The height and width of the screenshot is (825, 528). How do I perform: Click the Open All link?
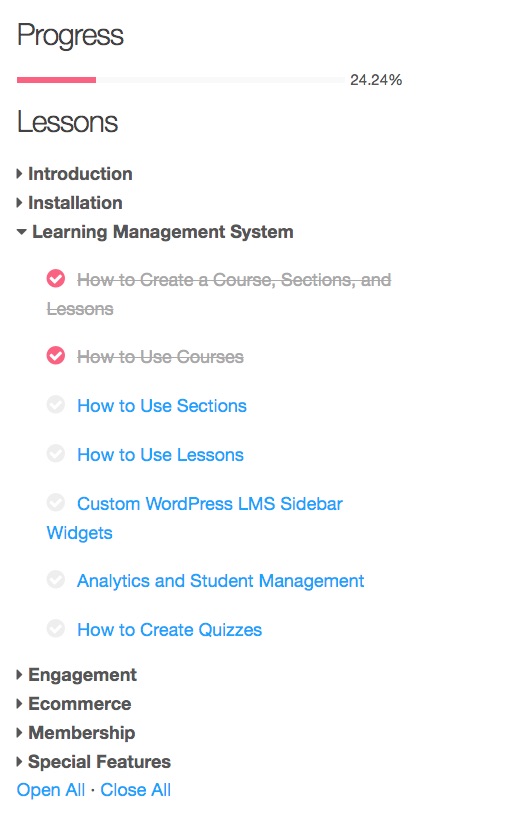click(50, 790)
